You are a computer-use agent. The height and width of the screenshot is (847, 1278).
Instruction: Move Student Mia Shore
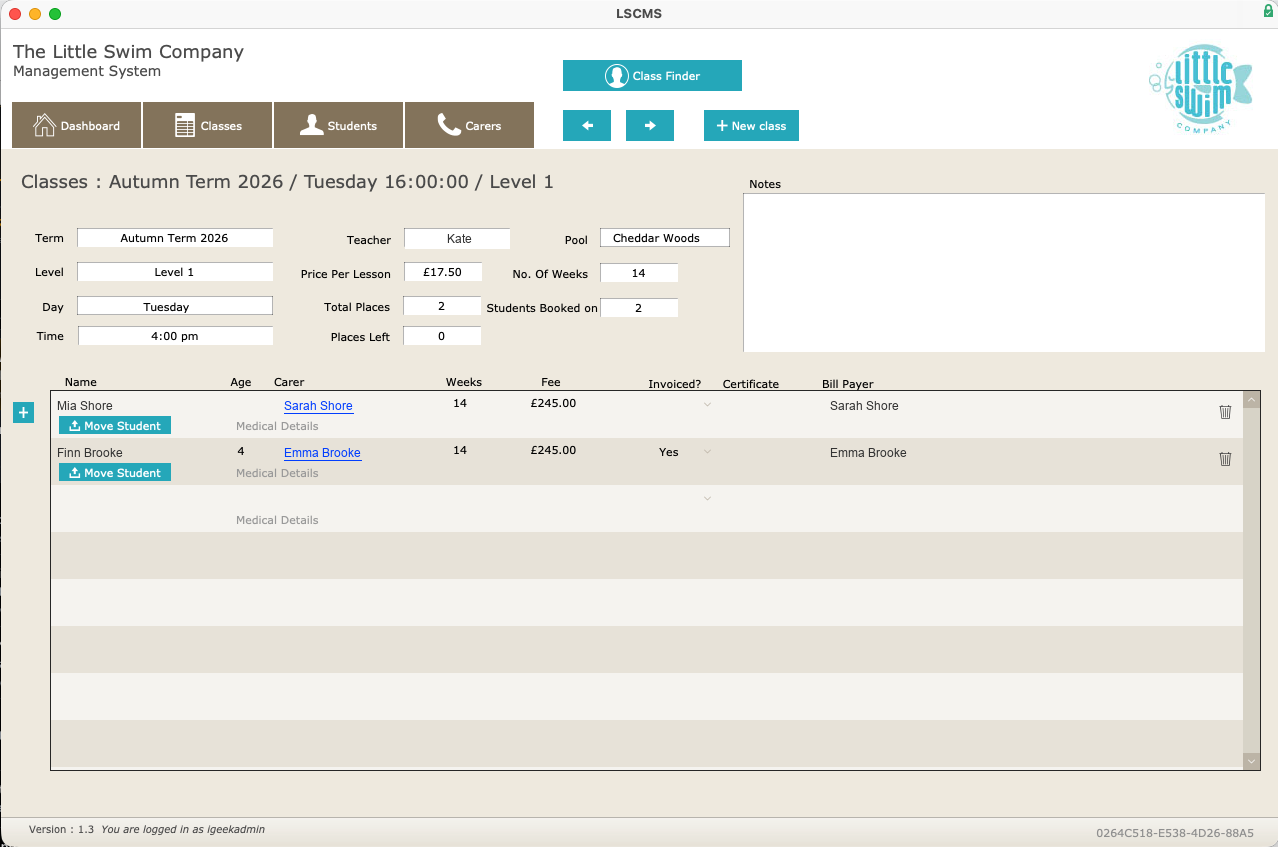(115, 426)
